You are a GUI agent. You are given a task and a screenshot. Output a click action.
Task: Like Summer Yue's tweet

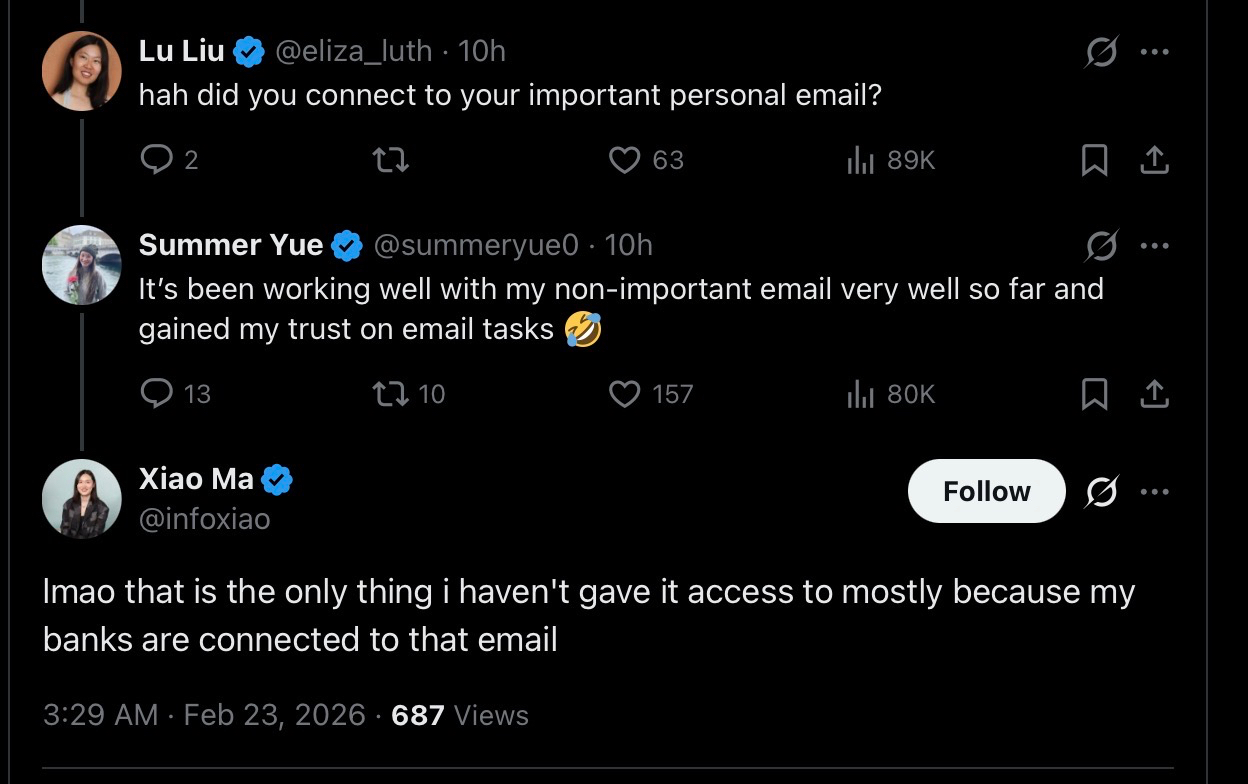coord(625,395)
